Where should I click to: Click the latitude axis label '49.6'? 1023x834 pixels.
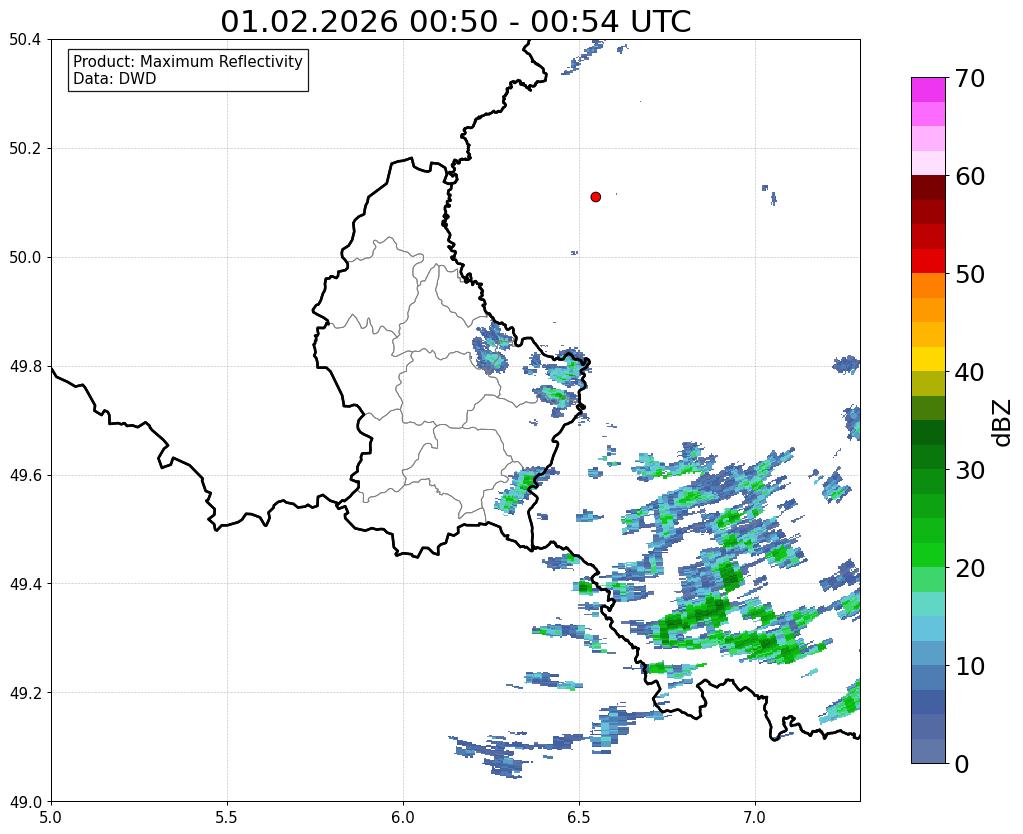click(x=25, y=475)
